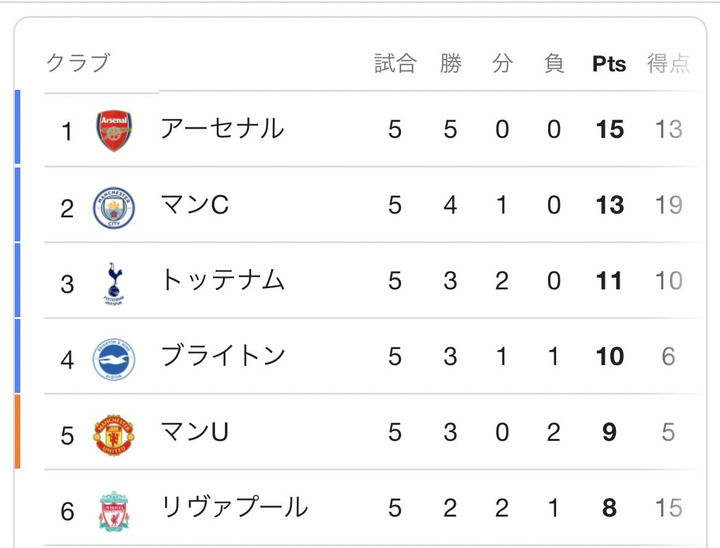Click the rank 5 orange position marker

17,432
